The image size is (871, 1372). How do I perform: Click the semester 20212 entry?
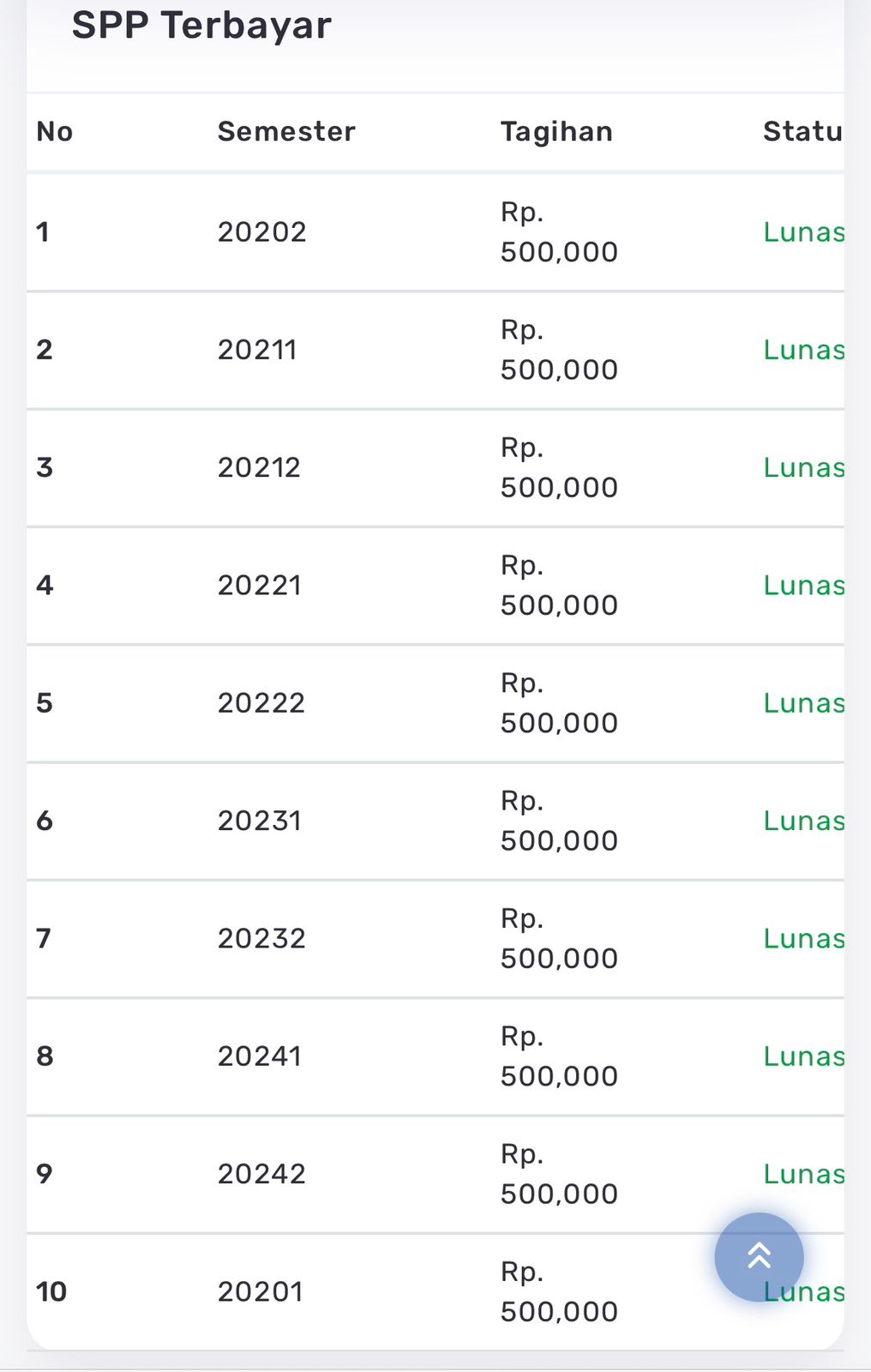(x=259, y=467)
